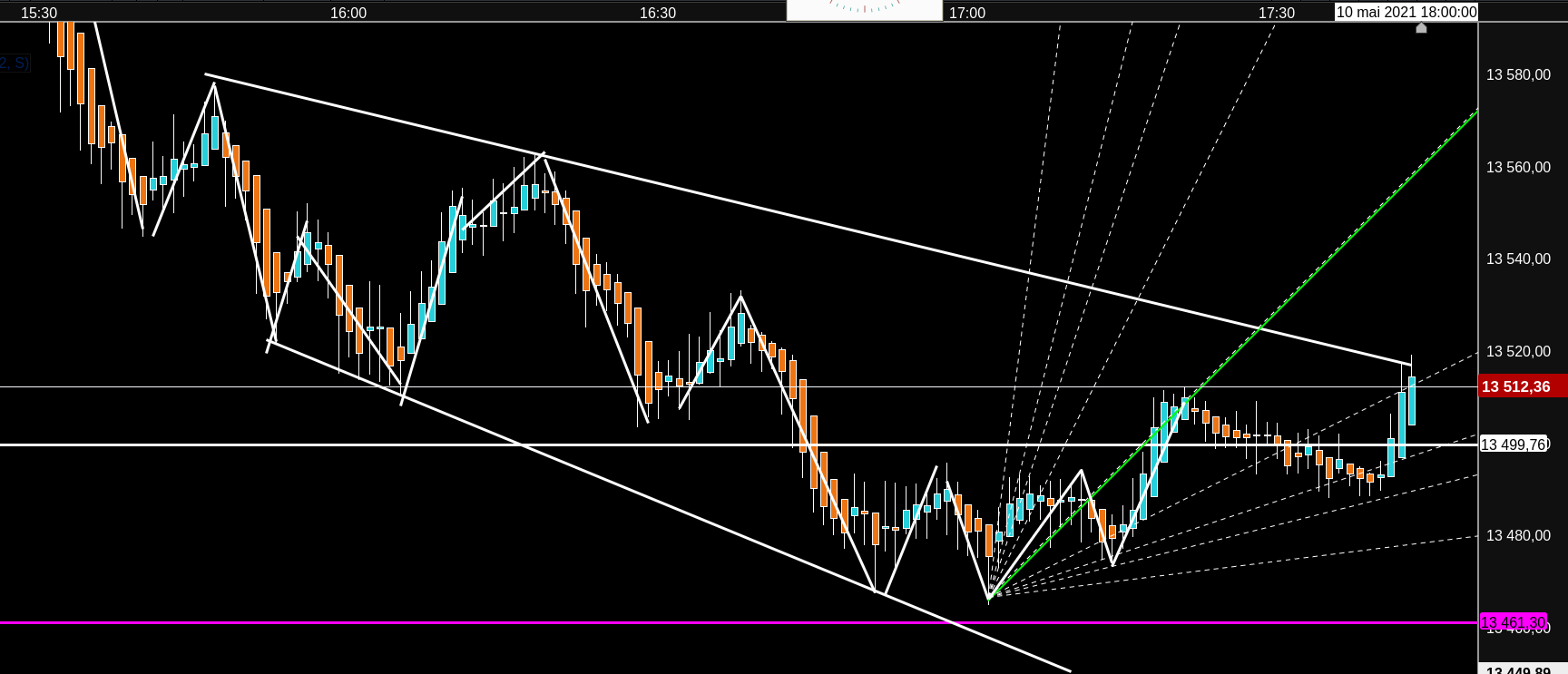Select the magenta 13 461,30 price tag
1568x674 pixels.
point(1513,622)
